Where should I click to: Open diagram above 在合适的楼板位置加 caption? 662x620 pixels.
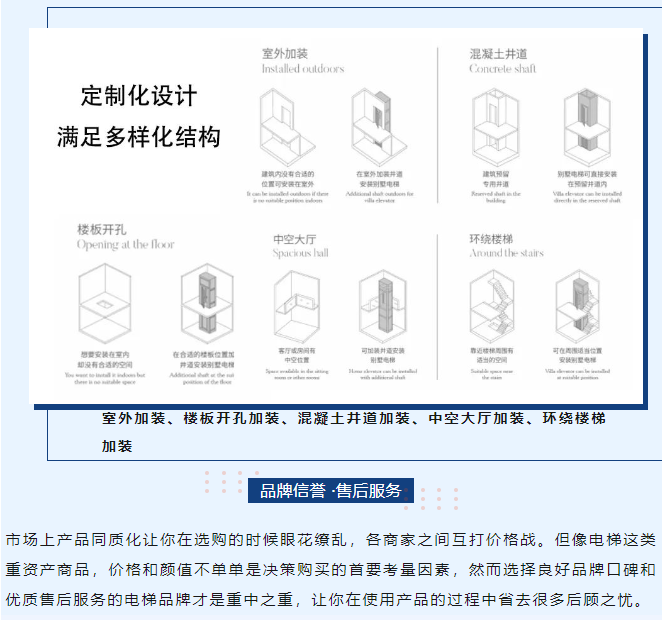coord(207,305)
